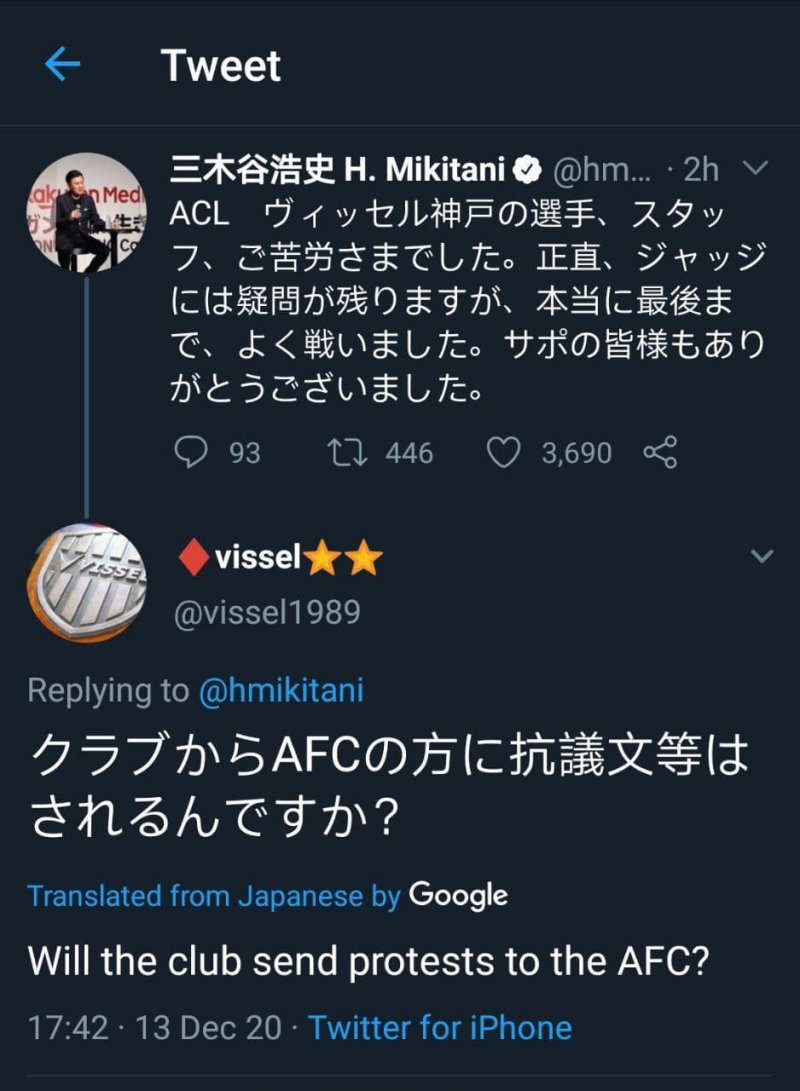
Task: Open the share icon on Mikitani's tweet
Action: 660,453
